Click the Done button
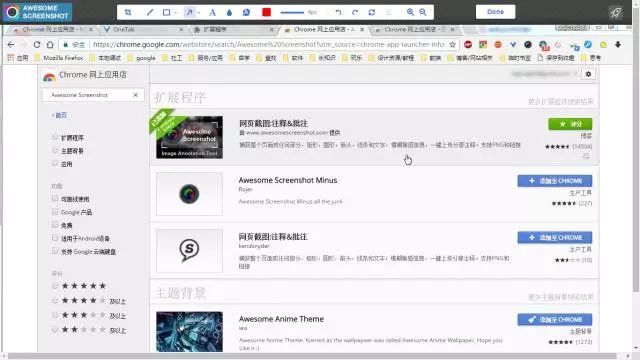The height and width of the screenshot is (360, 640). [x=496, y=12]
